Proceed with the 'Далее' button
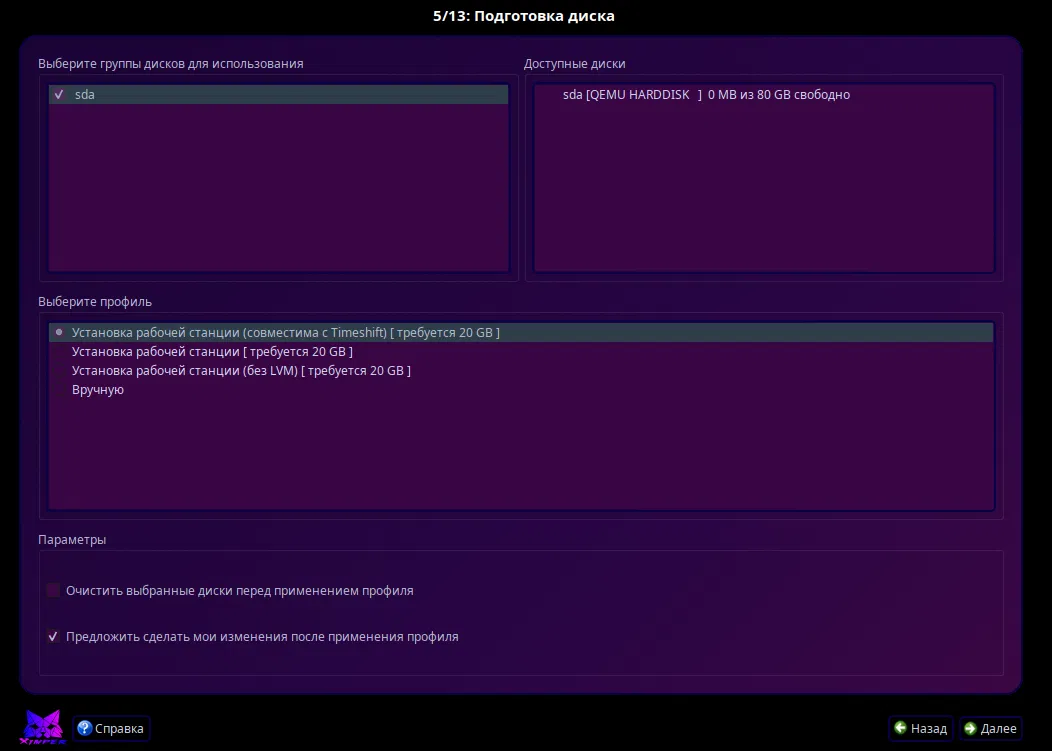Viewport: 1052px width, 751px height. coord(991,728)
